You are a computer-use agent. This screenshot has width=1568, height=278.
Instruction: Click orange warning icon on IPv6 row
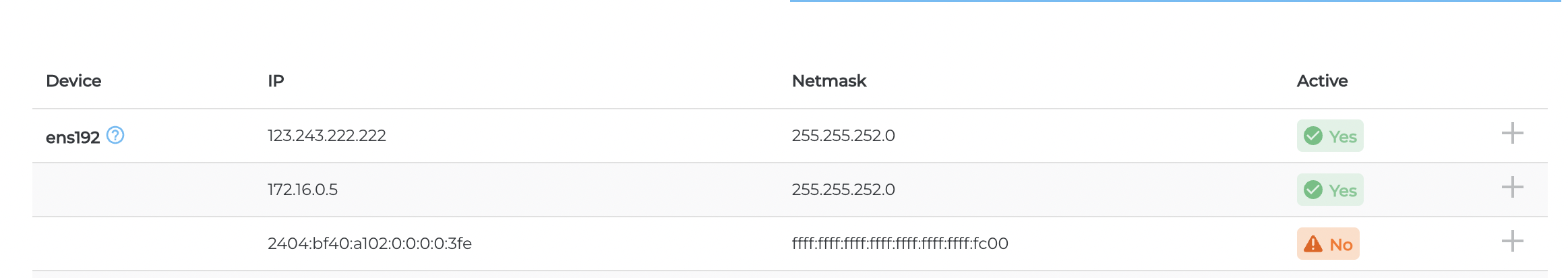pyautogui.click(x=1313, y=244)
